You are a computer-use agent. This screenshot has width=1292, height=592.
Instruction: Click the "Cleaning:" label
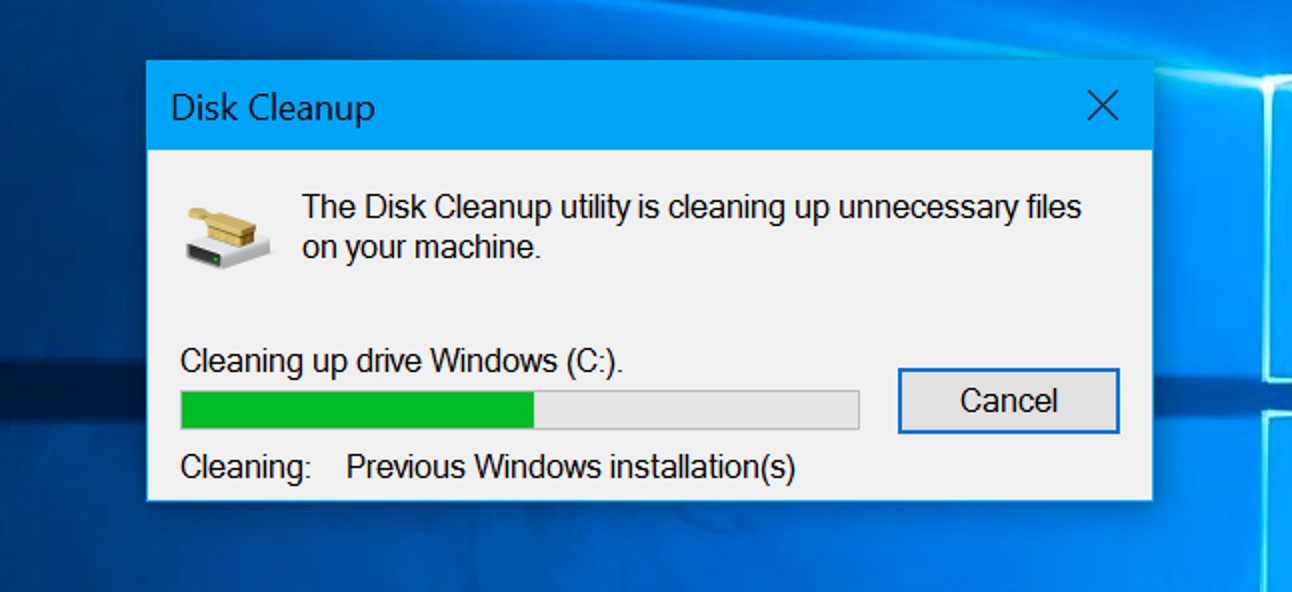tap(245, 467)
